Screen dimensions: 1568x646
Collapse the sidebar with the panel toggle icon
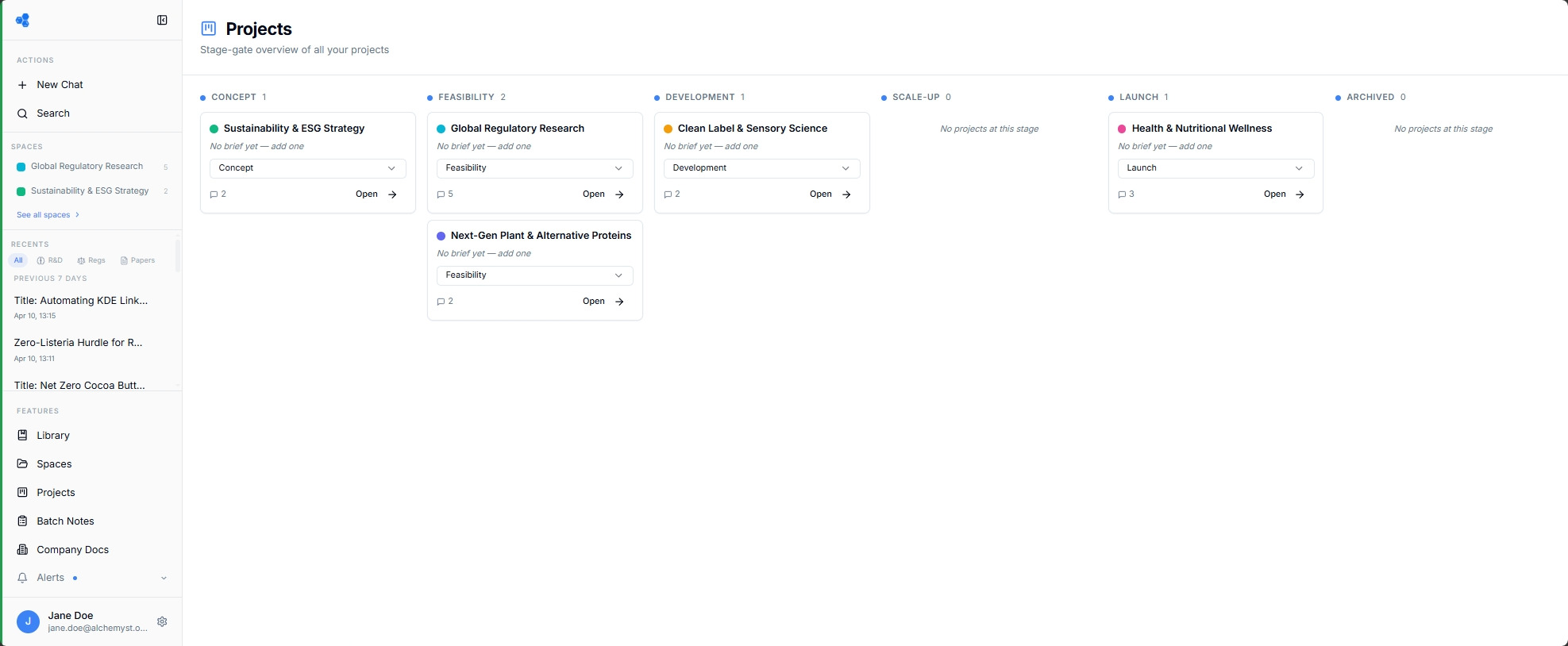(x=162, y=20)
